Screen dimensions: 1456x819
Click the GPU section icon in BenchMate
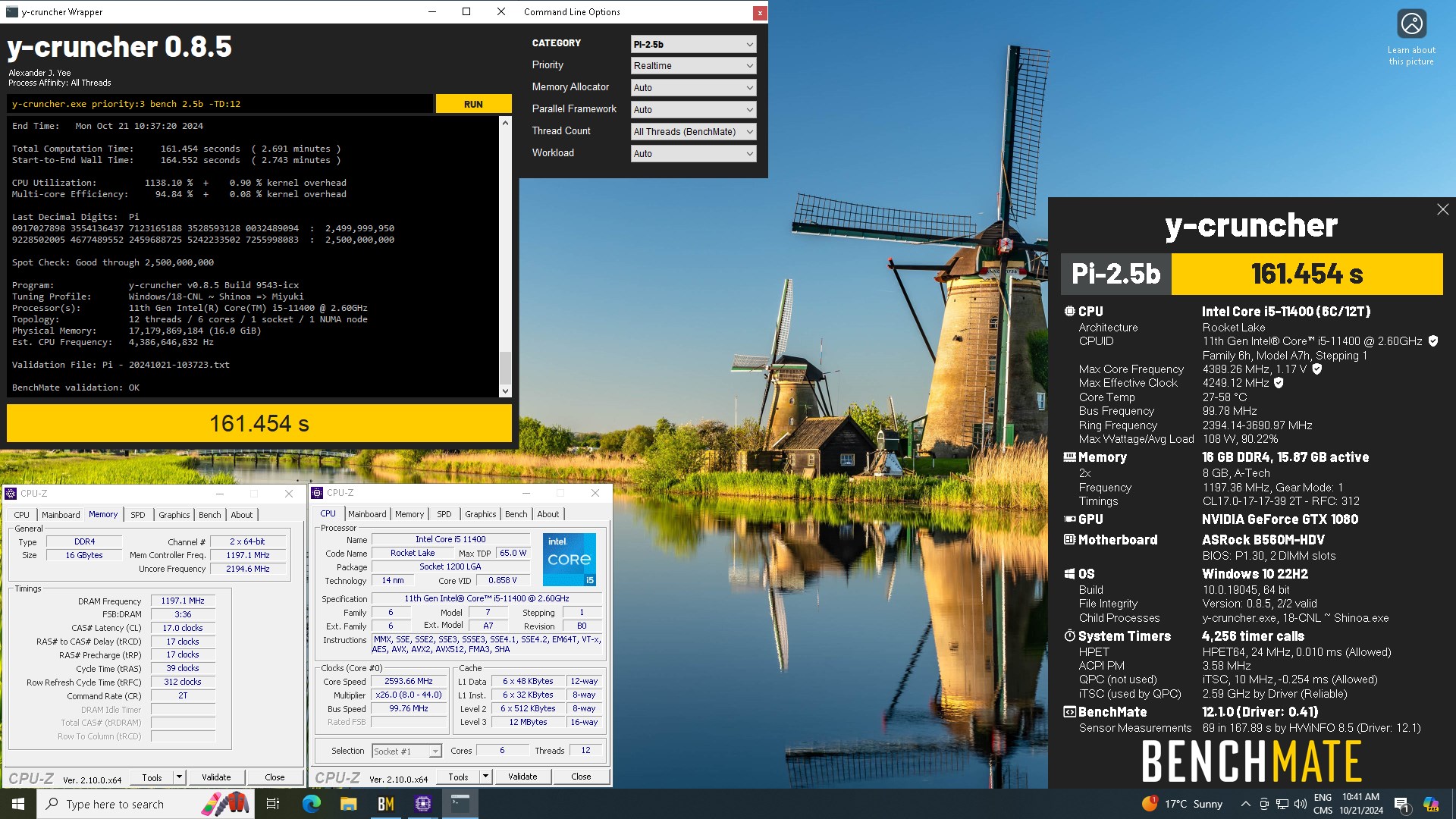pyautogui.click(x=1069, y=519)
